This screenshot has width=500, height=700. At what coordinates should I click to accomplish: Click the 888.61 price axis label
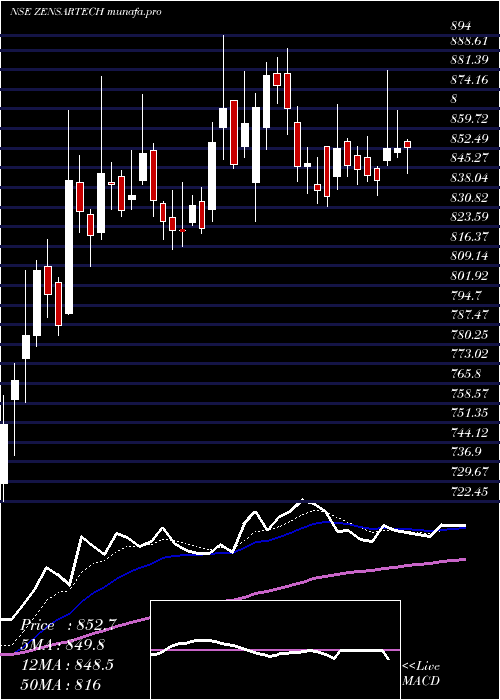(469, 41)
